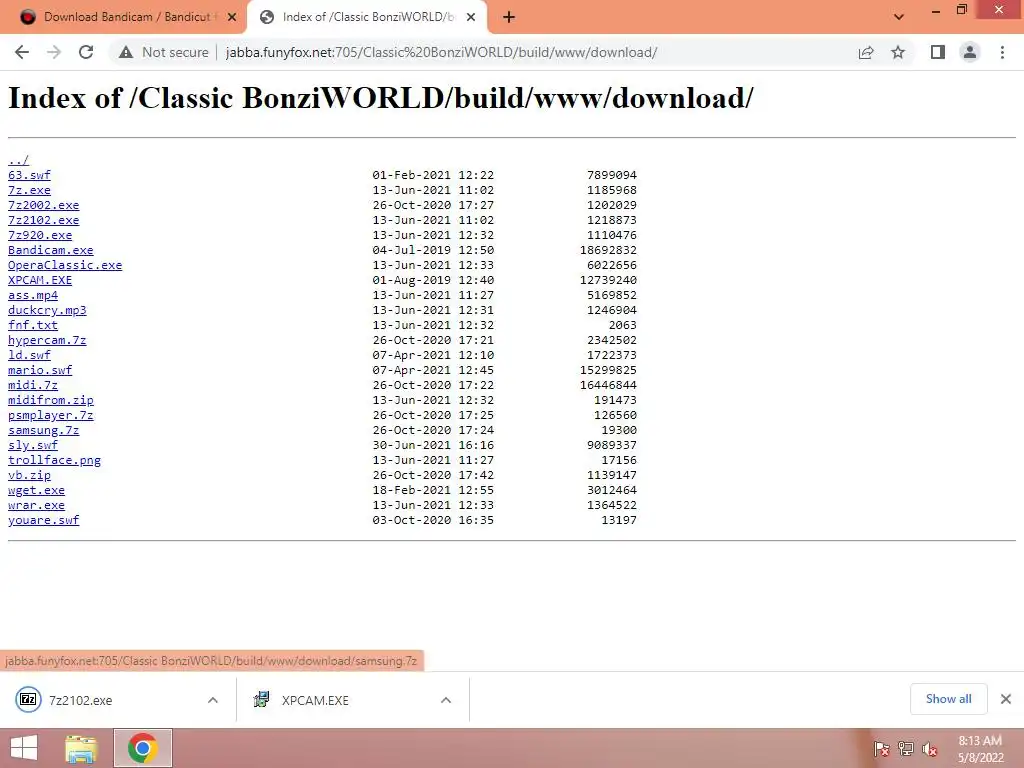1024x768 pixels.
Task: Go back to the previous page
Action: point(22,52)
